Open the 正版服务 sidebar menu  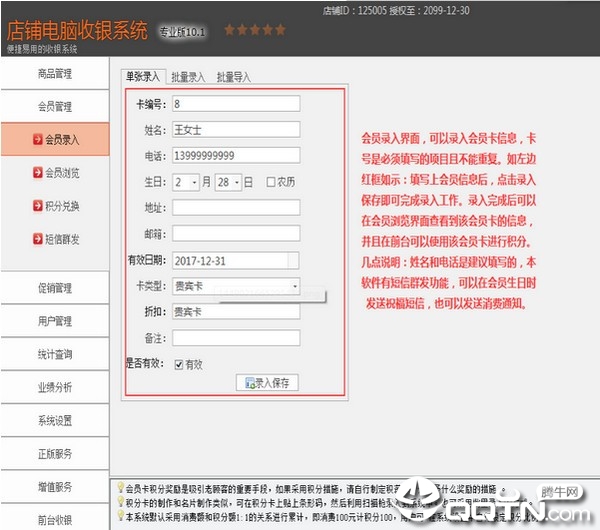pos(55,454)
